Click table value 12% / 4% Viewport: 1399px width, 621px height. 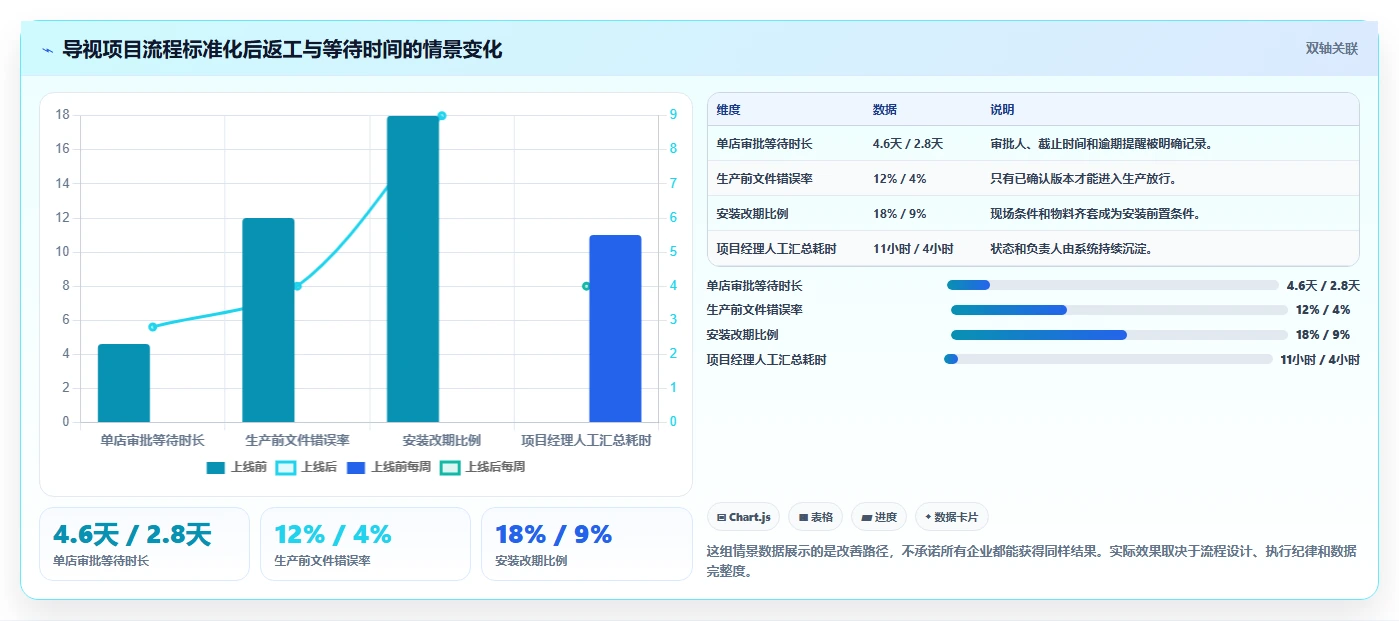899,179
